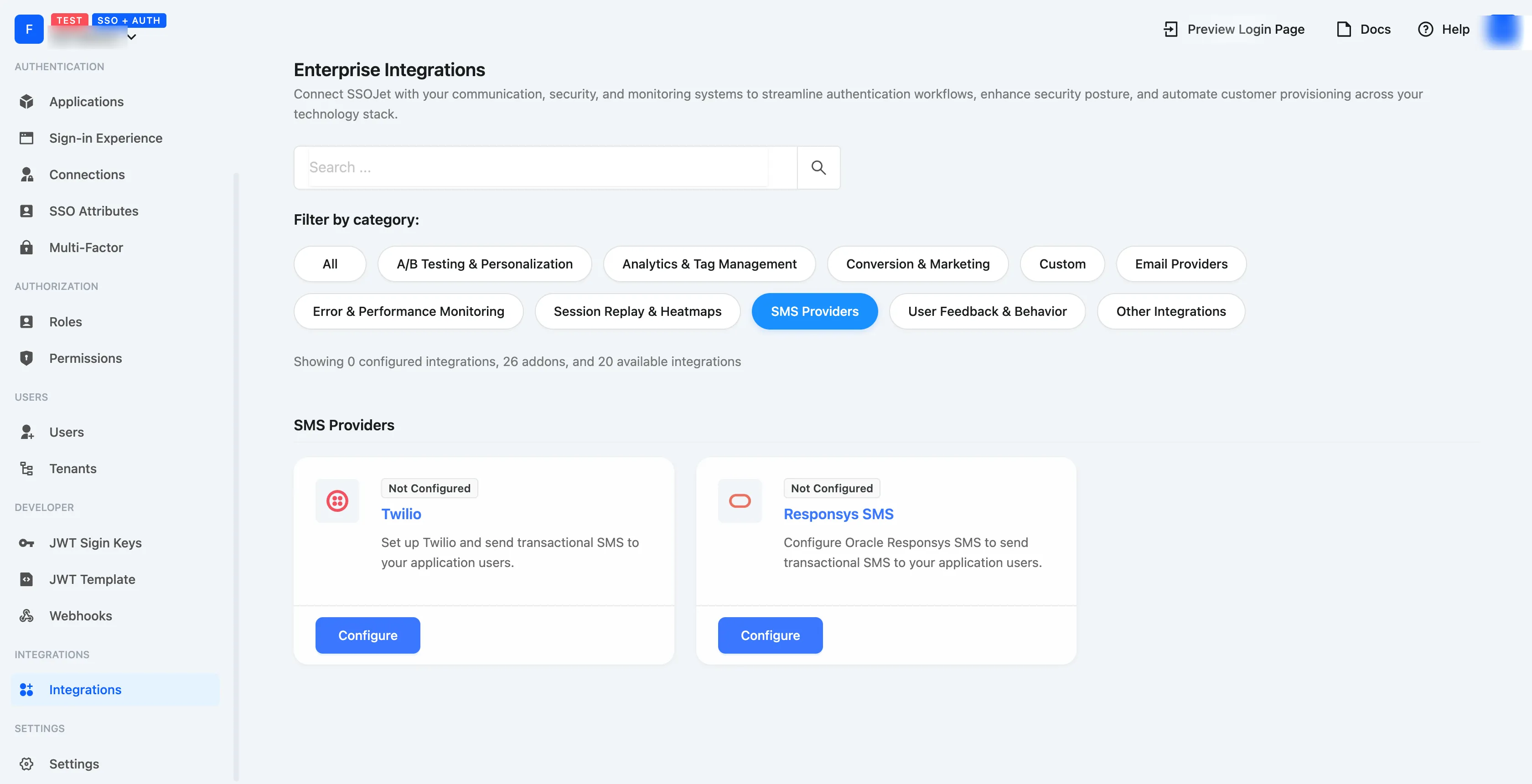Toggle the Email Providers category filter
1532x784 pixels.
click(x=1181, y=264)
